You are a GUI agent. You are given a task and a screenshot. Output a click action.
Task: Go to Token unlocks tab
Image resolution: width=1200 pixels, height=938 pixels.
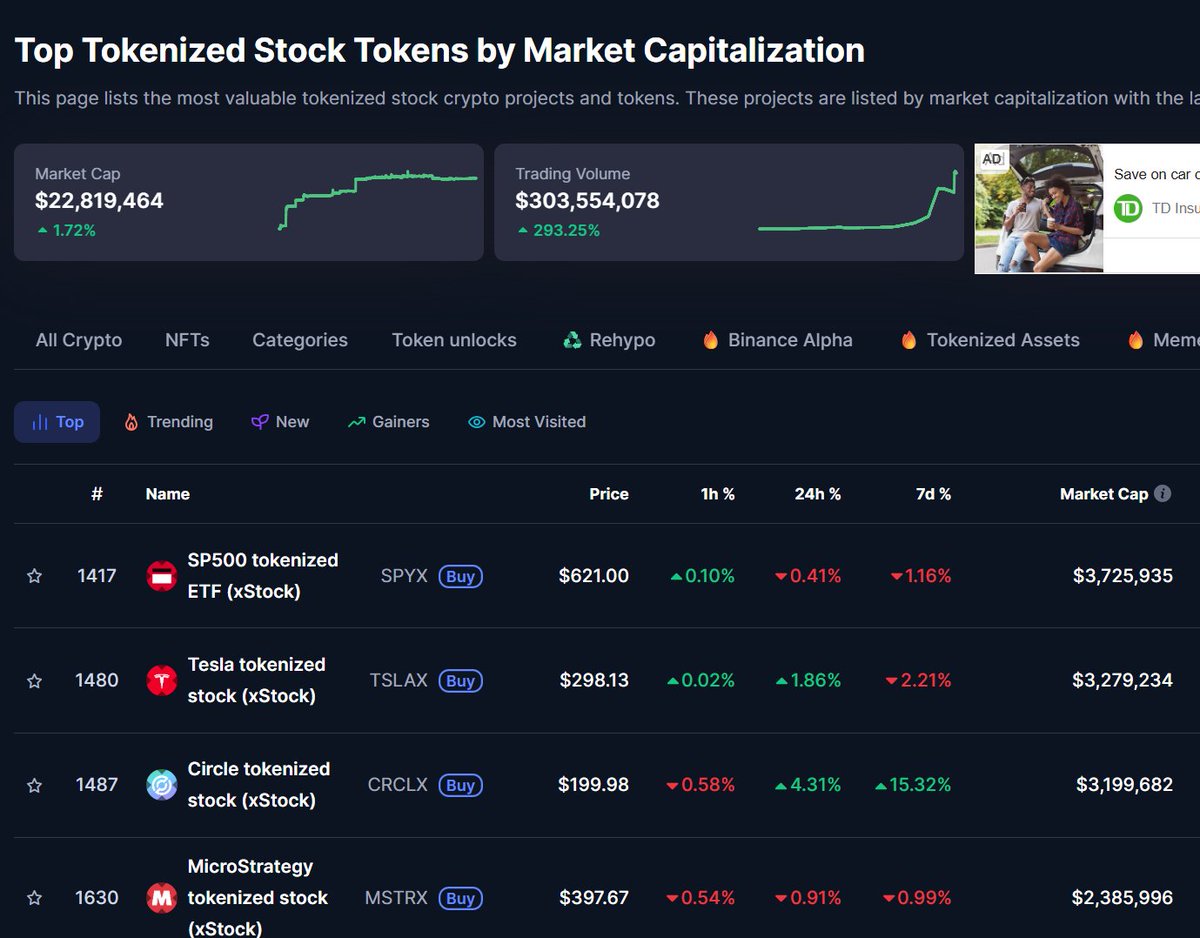coord(454,340)
